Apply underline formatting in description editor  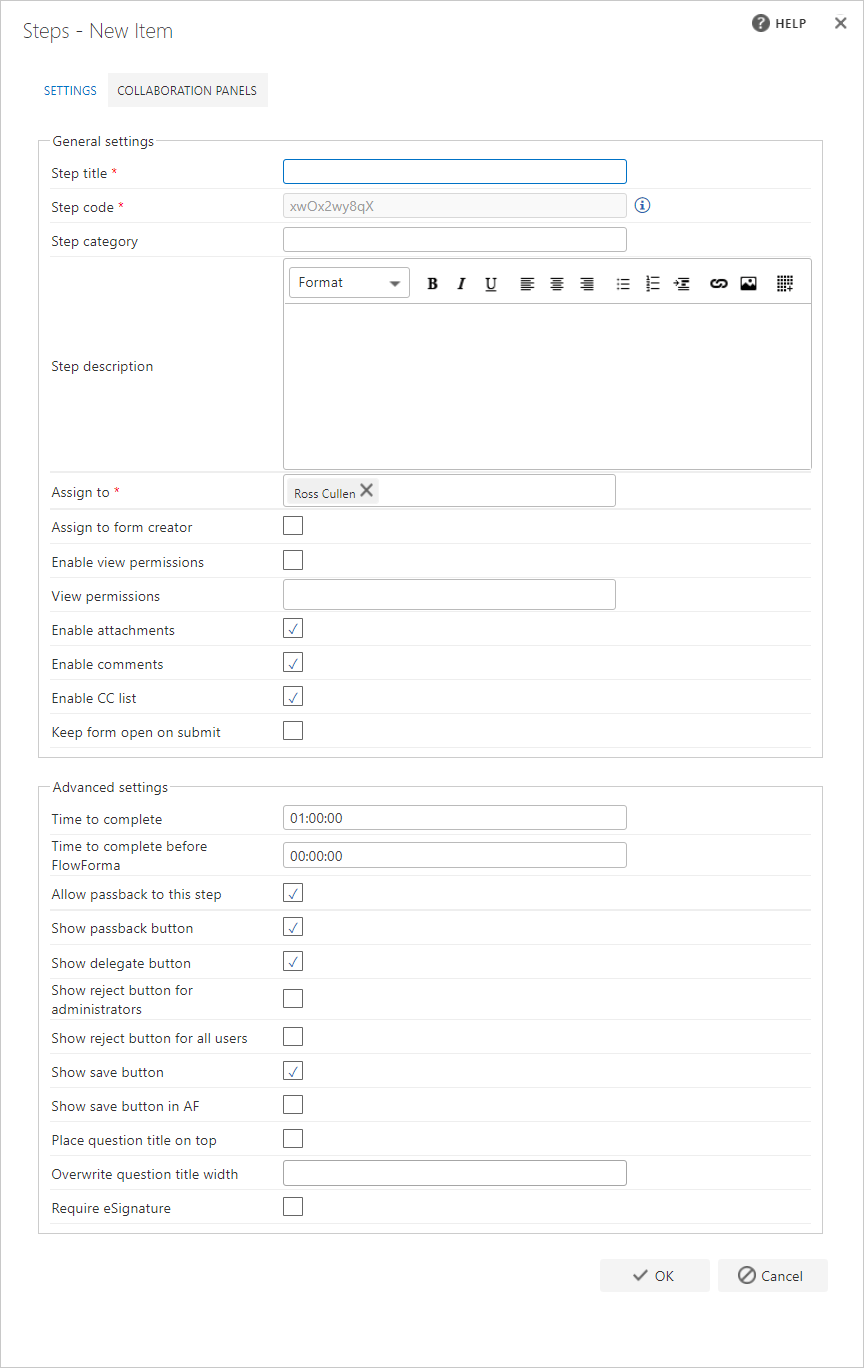point(491,283)
